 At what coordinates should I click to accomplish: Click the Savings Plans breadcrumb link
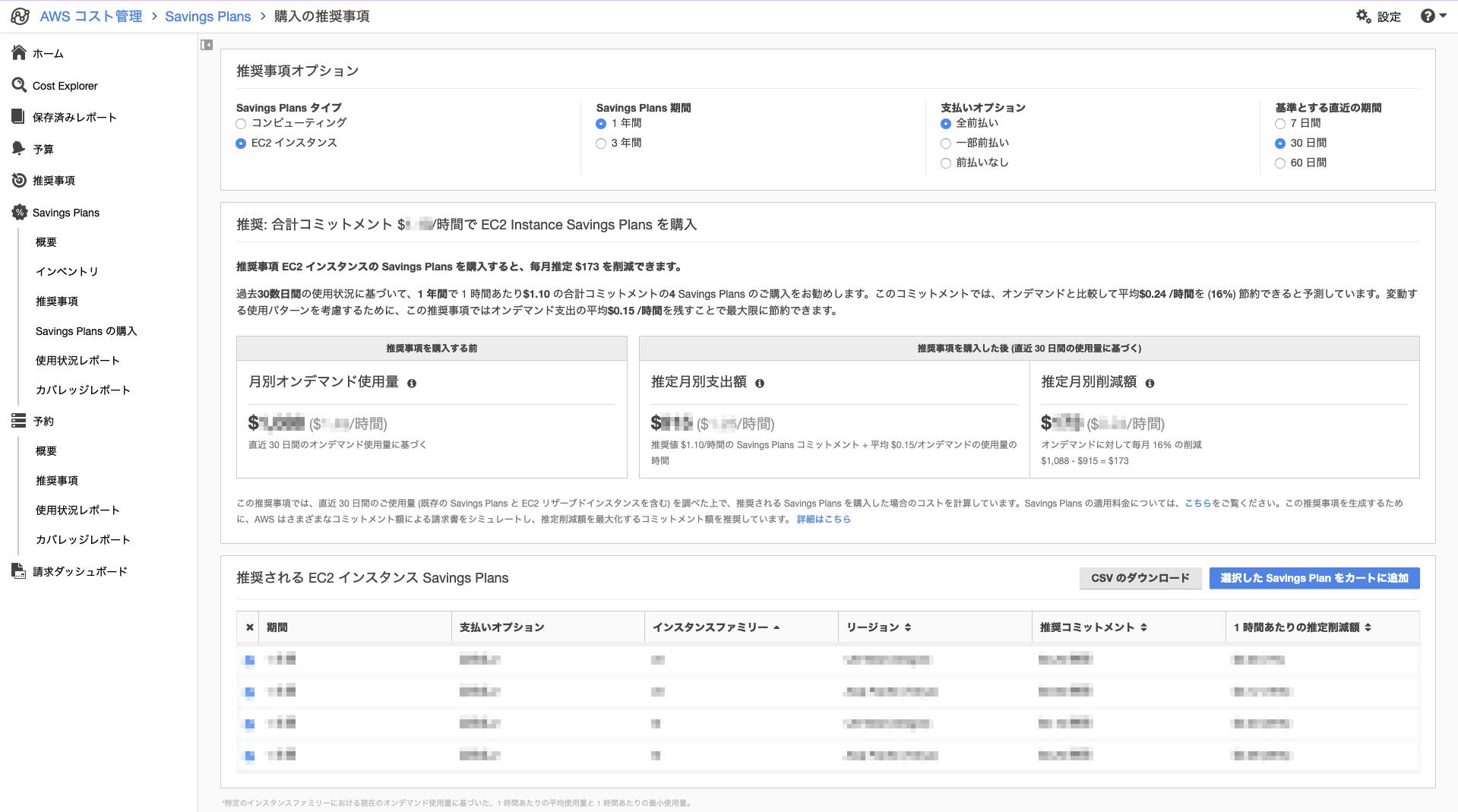coord(207,17)
